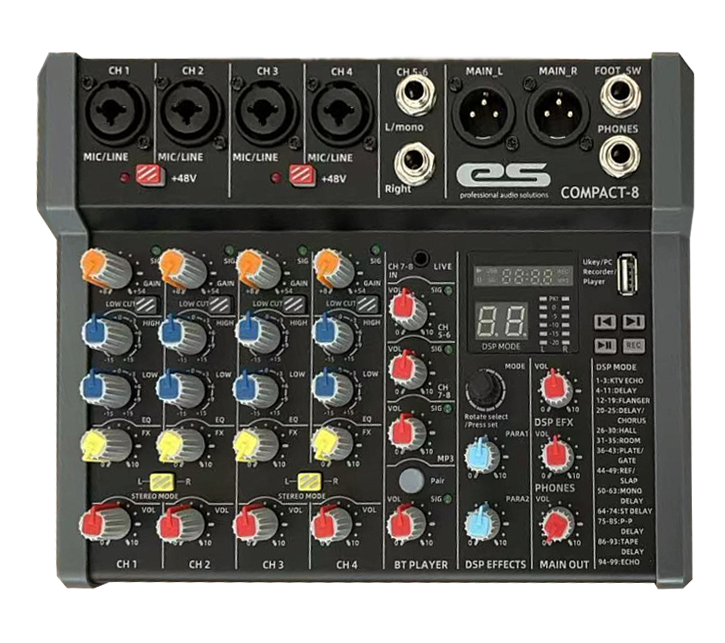Click the L/R level meter LEDs
The width and height of the screenshot is (725, 643).
554,322
